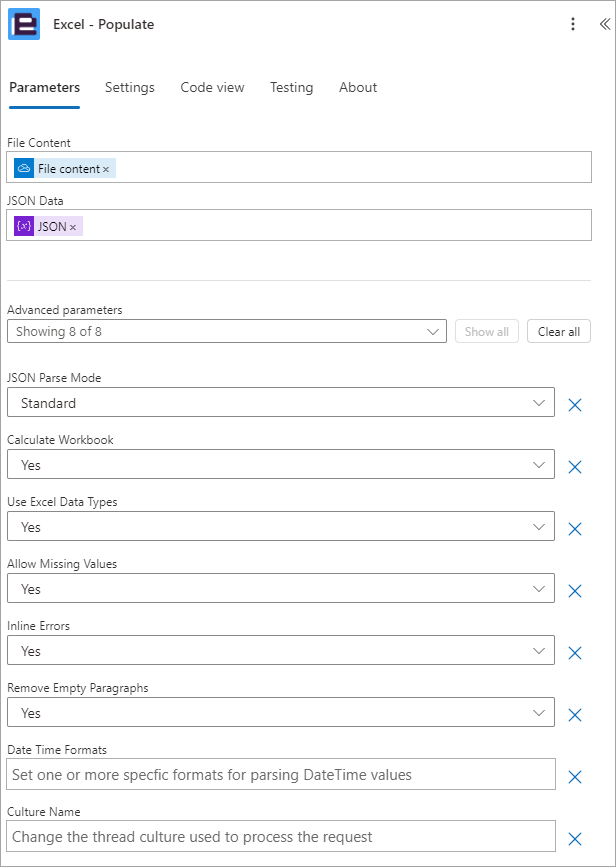Click the OneDrive icon in File content token
This screenshot has height=867, width=616.
click(24, 169)
